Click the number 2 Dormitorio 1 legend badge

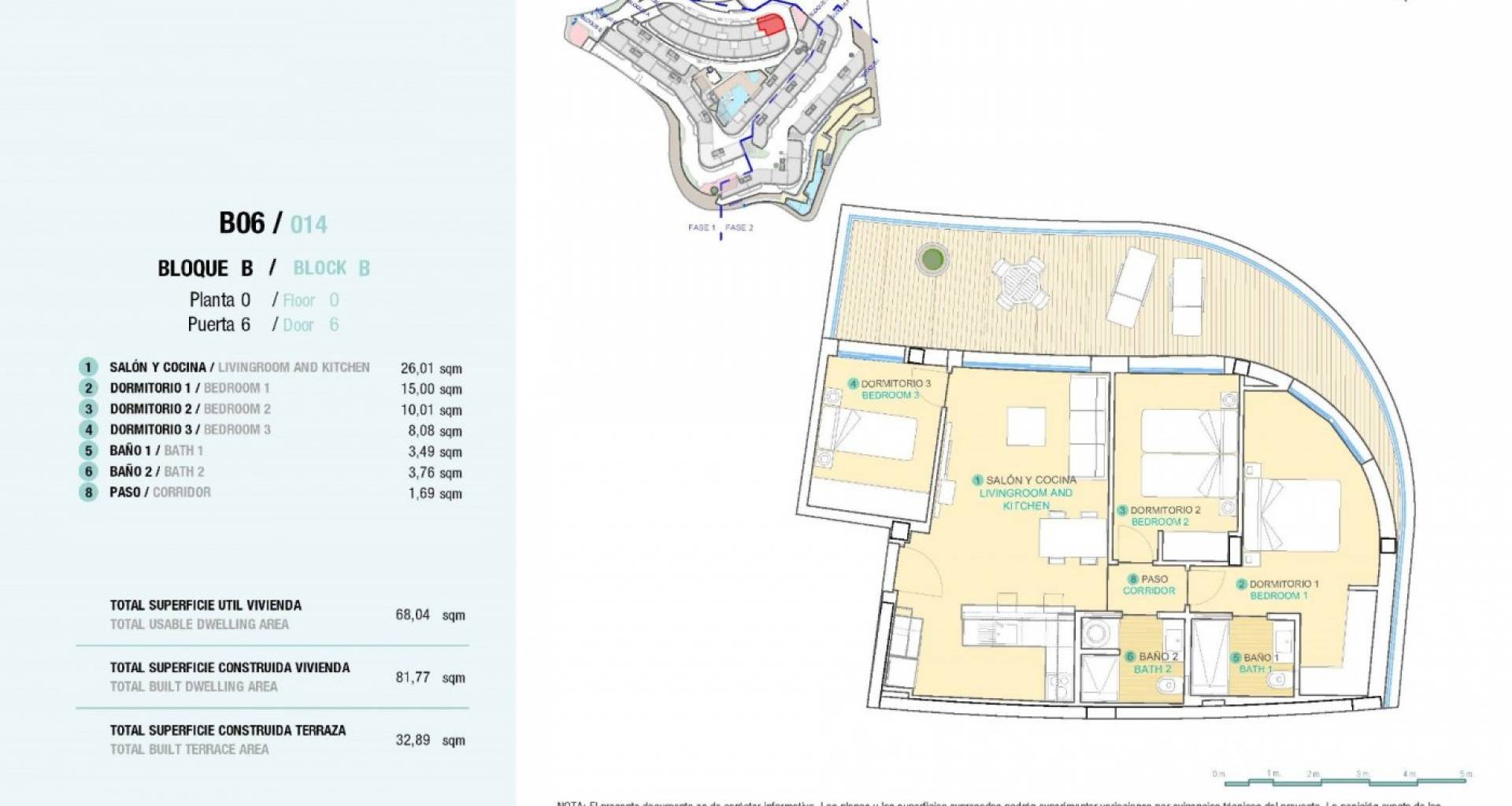point(88,388)
